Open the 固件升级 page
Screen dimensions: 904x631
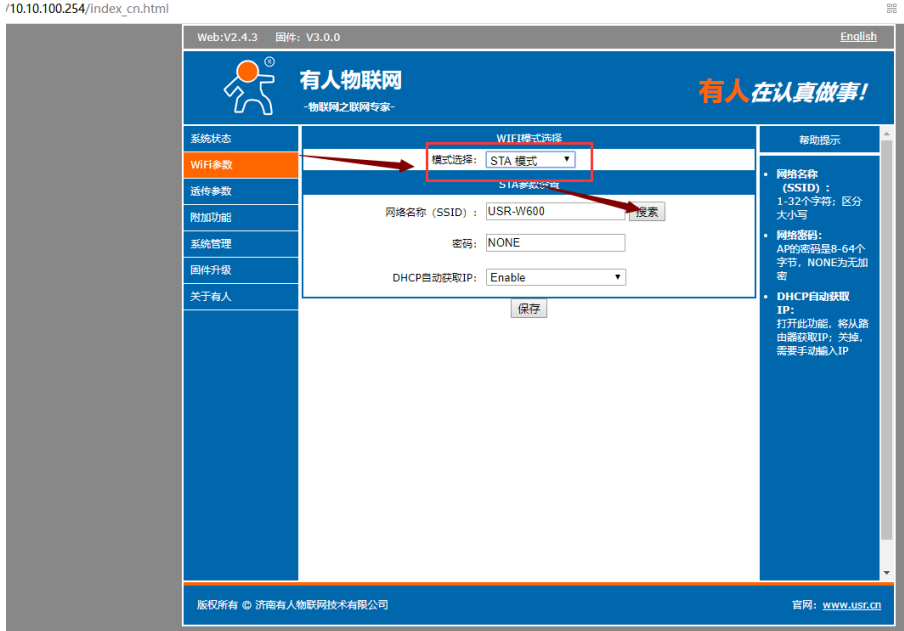240,270
